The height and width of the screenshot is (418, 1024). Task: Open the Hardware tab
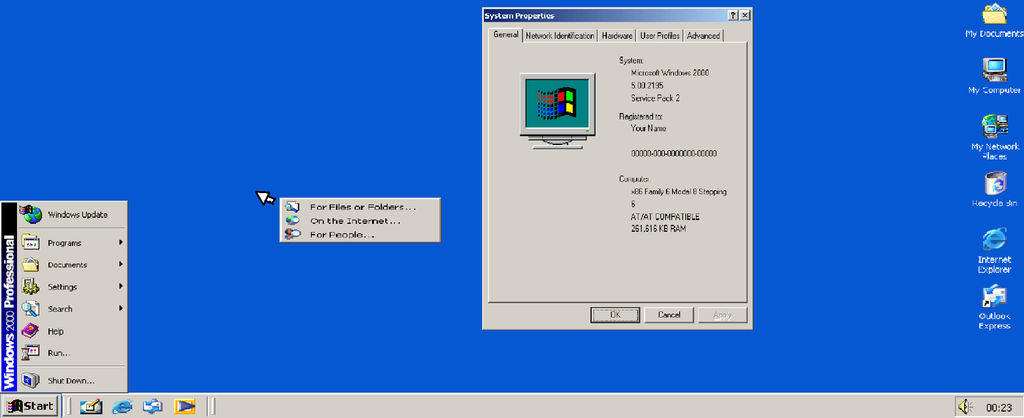617,36
